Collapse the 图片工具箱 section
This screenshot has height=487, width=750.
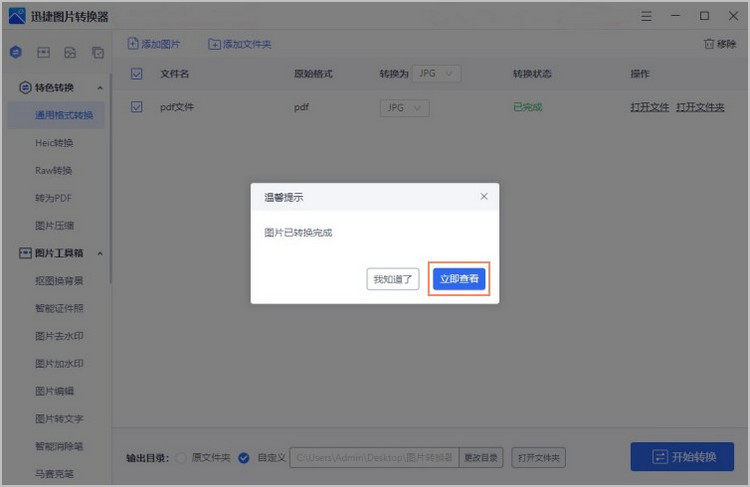click(x=100, y=254)
